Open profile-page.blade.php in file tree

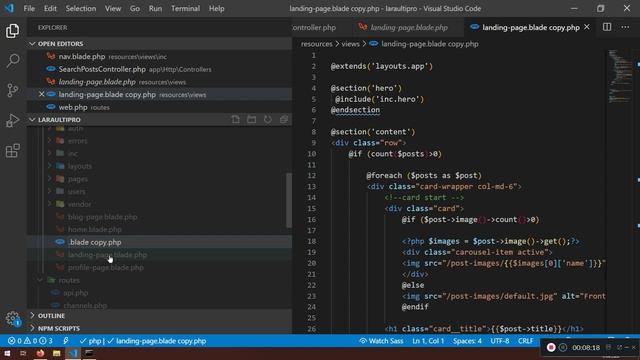[x=106, y=267]
